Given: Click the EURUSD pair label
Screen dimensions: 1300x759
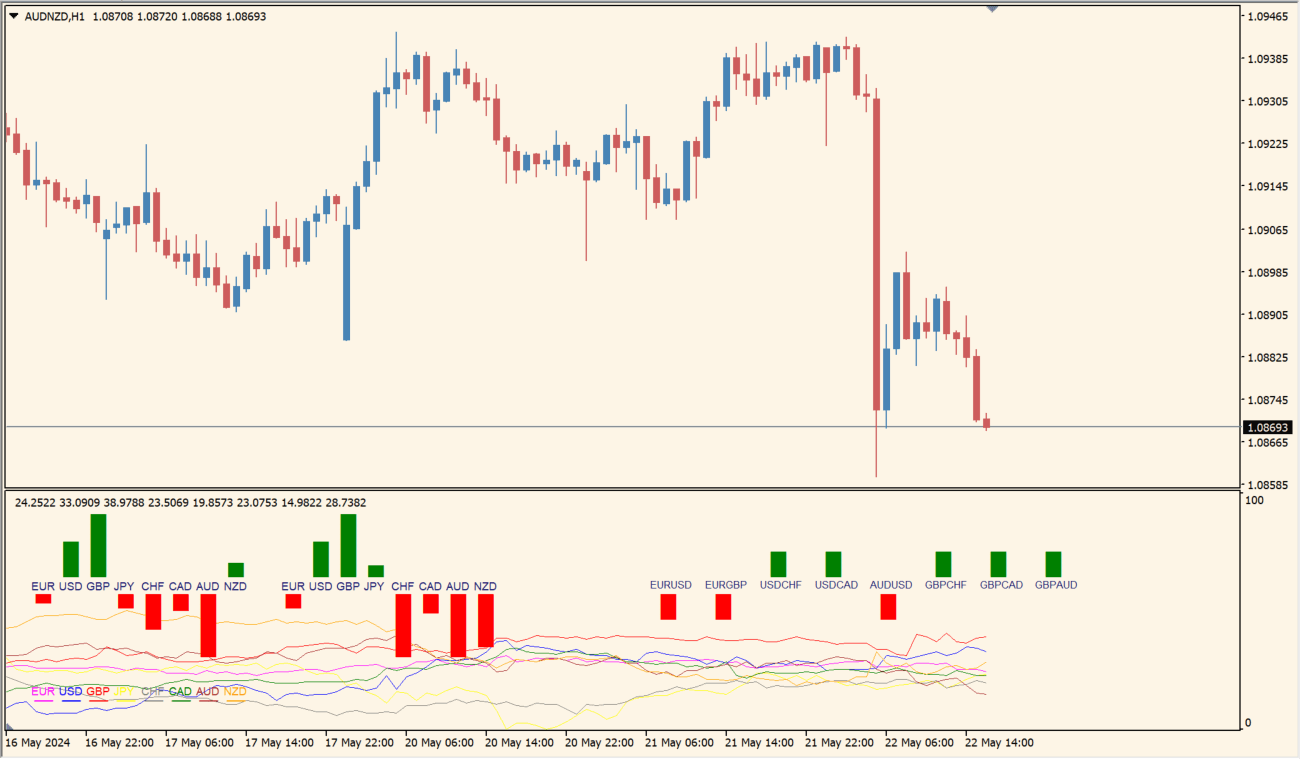Looking at the screenshot, I should click(671, 585).
